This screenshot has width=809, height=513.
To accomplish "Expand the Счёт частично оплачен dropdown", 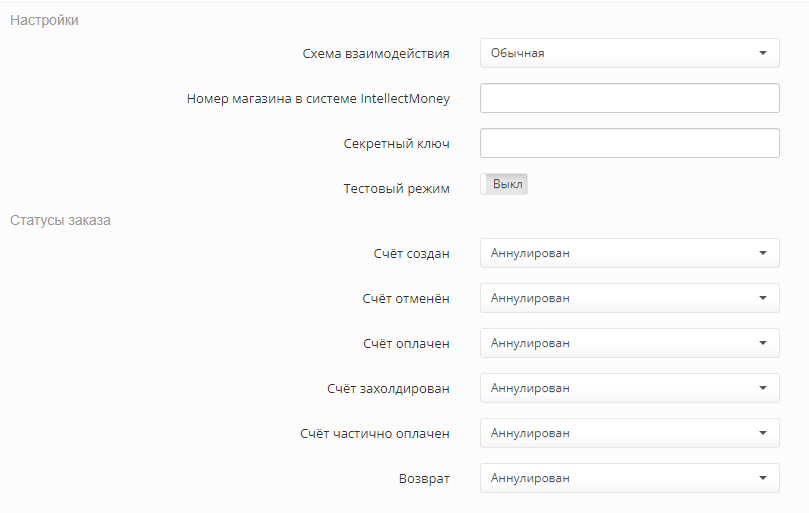I will point(629,433).
